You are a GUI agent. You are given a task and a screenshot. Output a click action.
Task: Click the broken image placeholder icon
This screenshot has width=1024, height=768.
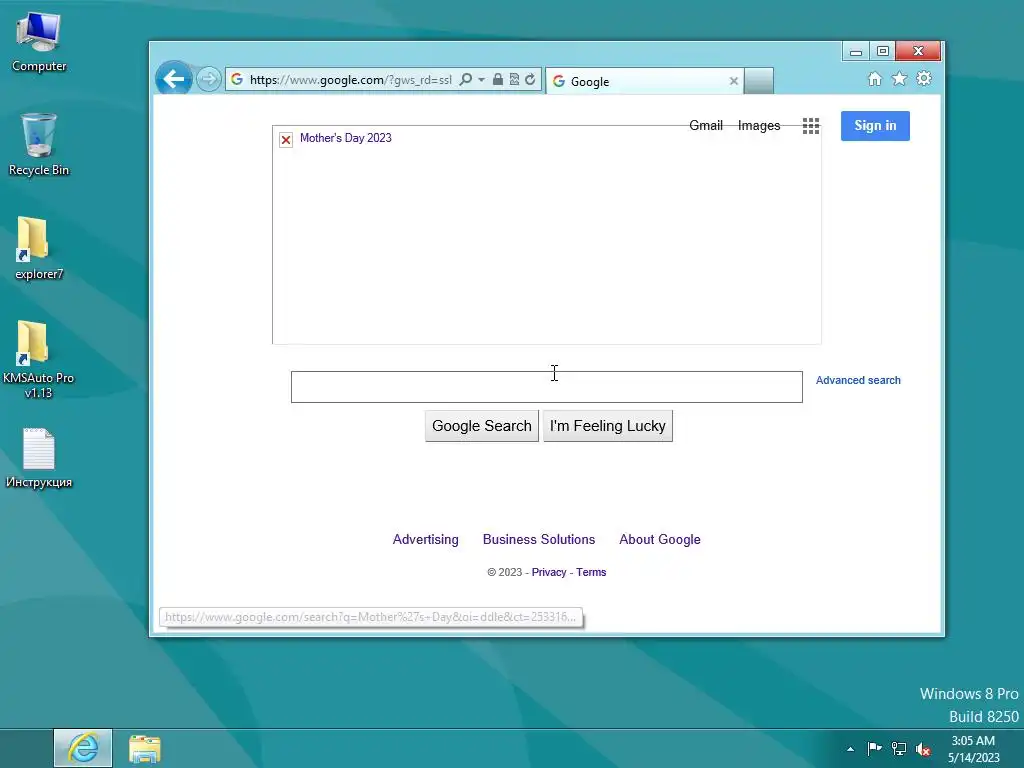point(286,140)
